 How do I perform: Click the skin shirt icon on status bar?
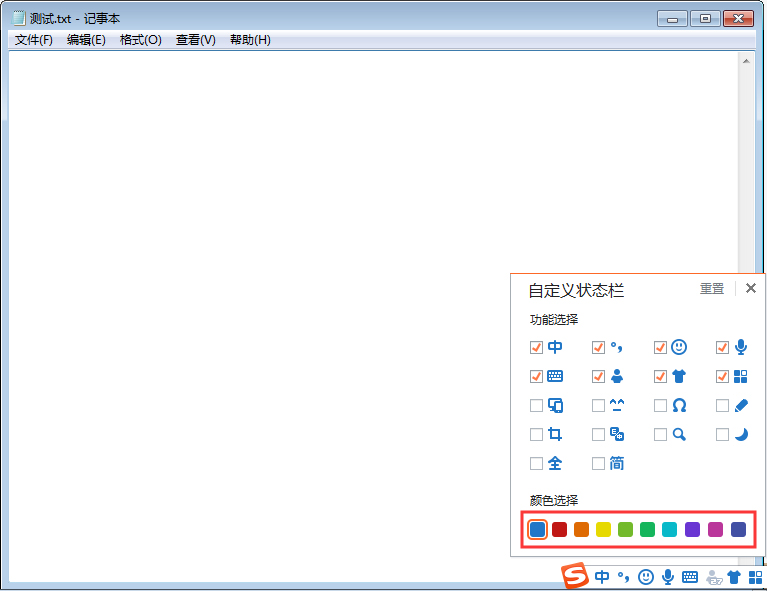point(734,577)
